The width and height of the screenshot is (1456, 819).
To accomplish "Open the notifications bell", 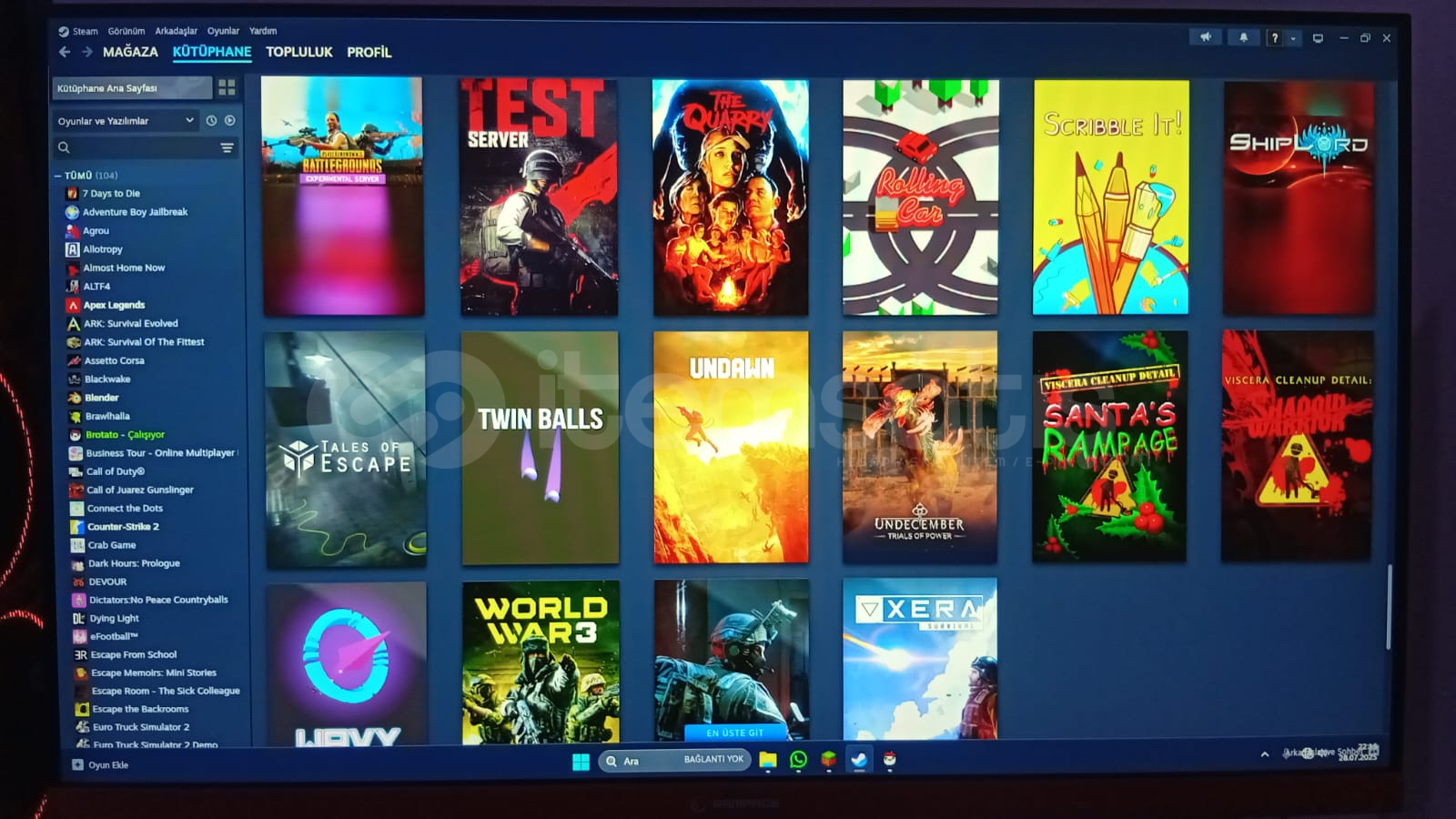I will [1243, 37].
